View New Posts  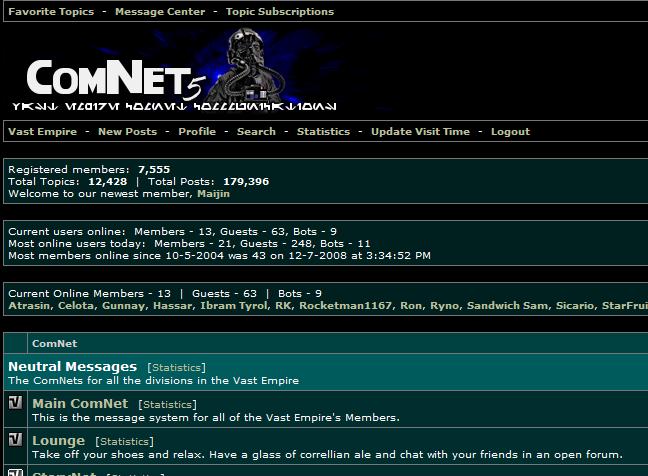click(x=127, y=131)
